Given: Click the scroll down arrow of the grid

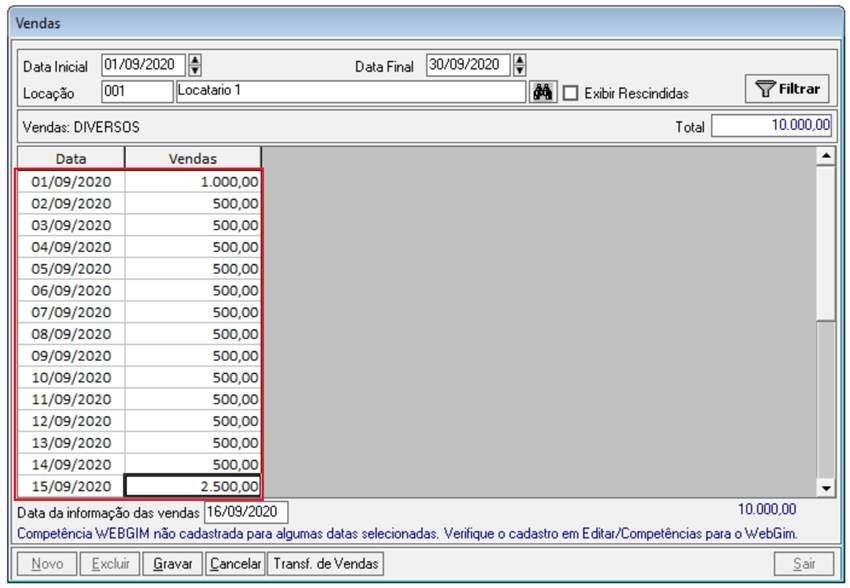Looking at the screenshot, I should (x=826, y=488).
